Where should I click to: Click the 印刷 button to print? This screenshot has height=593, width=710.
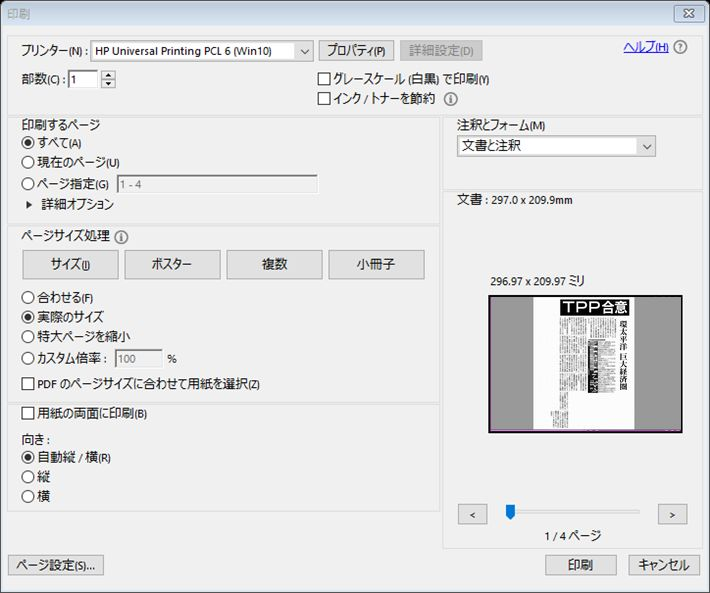coord(580,565)
